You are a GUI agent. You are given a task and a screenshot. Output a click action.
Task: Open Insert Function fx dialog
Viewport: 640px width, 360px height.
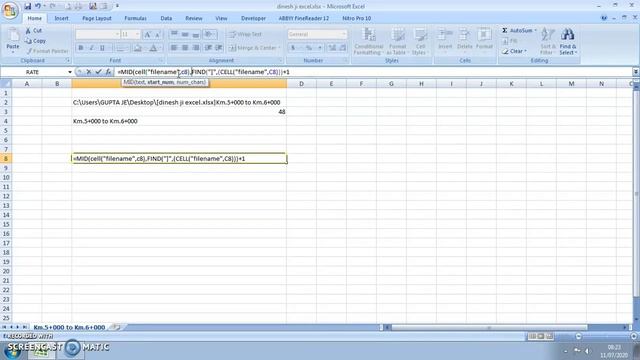coord(108,72)
